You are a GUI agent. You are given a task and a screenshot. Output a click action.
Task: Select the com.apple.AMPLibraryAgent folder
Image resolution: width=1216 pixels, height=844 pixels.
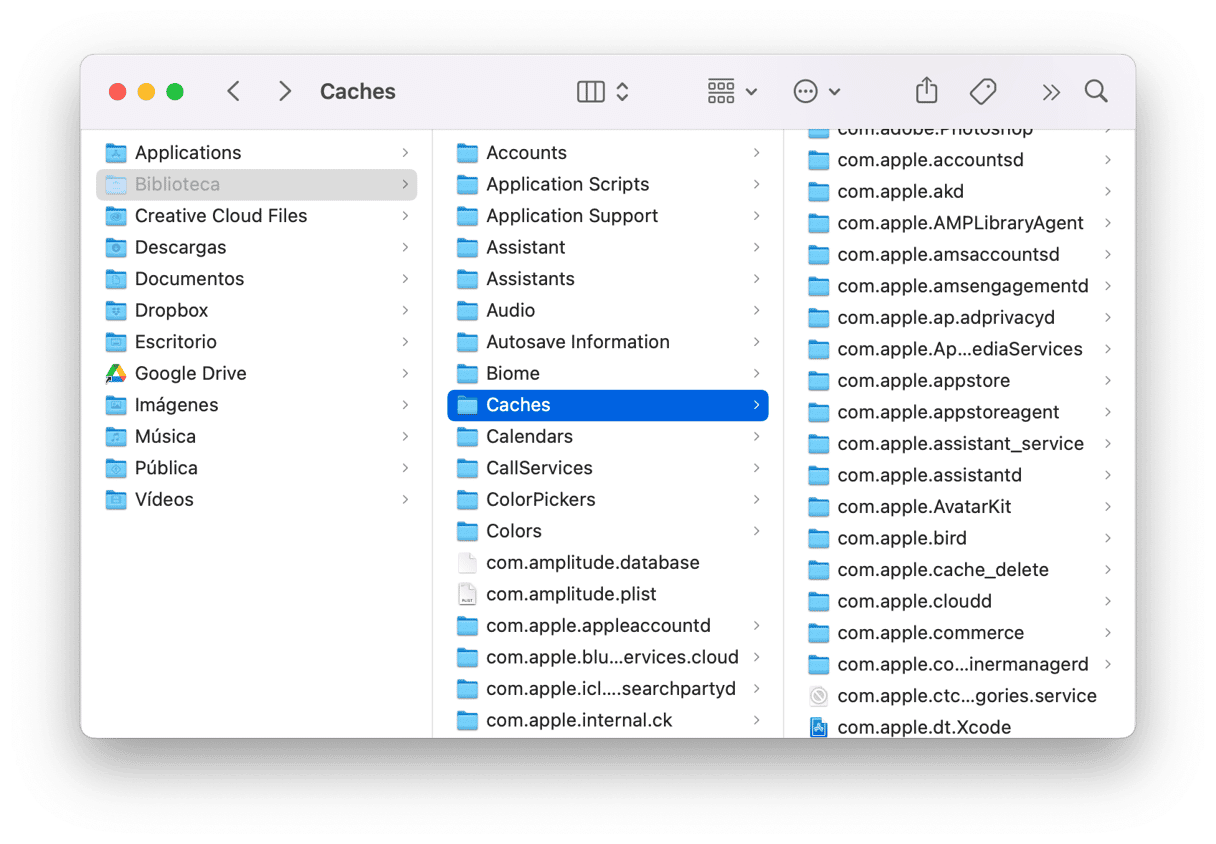(x=961, y=223)
